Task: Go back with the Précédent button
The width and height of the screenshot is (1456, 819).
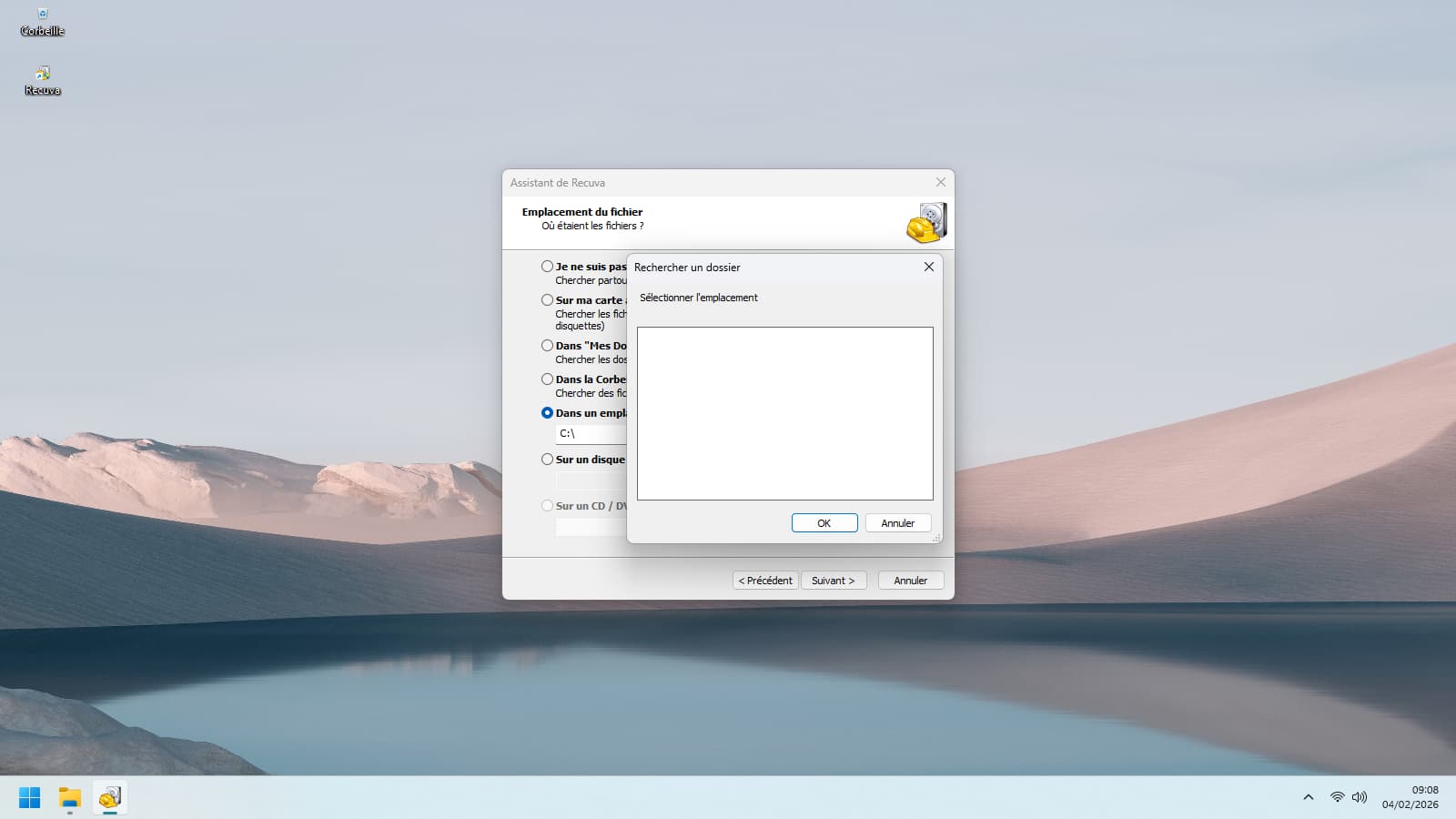Action: (x=764, y=581)
